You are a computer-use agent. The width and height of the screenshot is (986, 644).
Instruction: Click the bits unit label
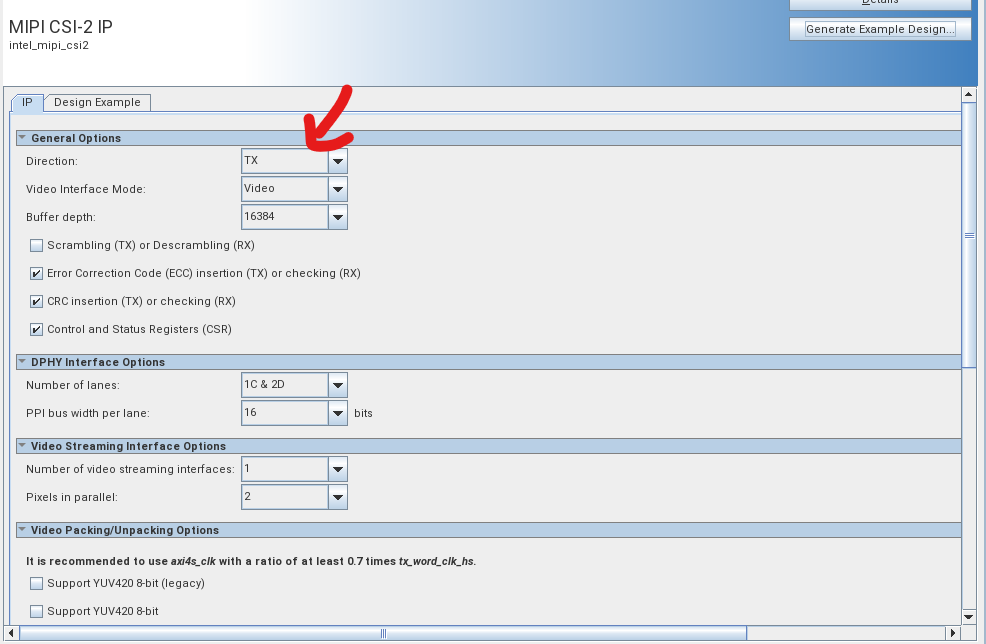coord(363,413)
